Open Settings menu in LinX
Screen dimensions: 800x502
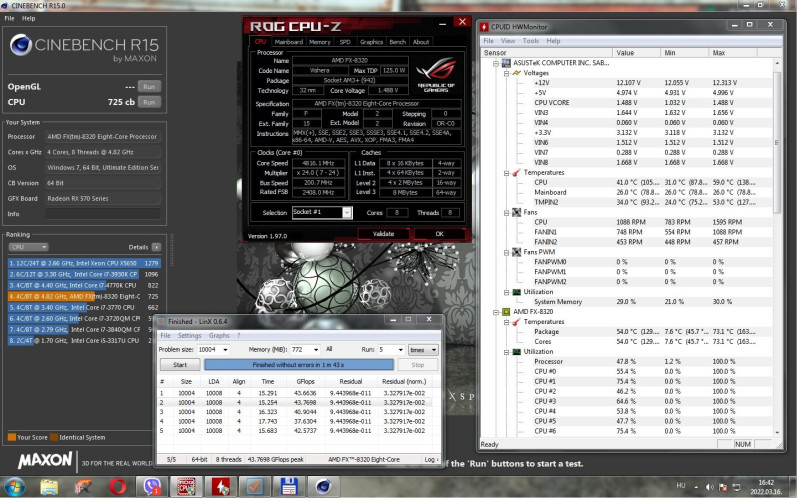(189, 336)
